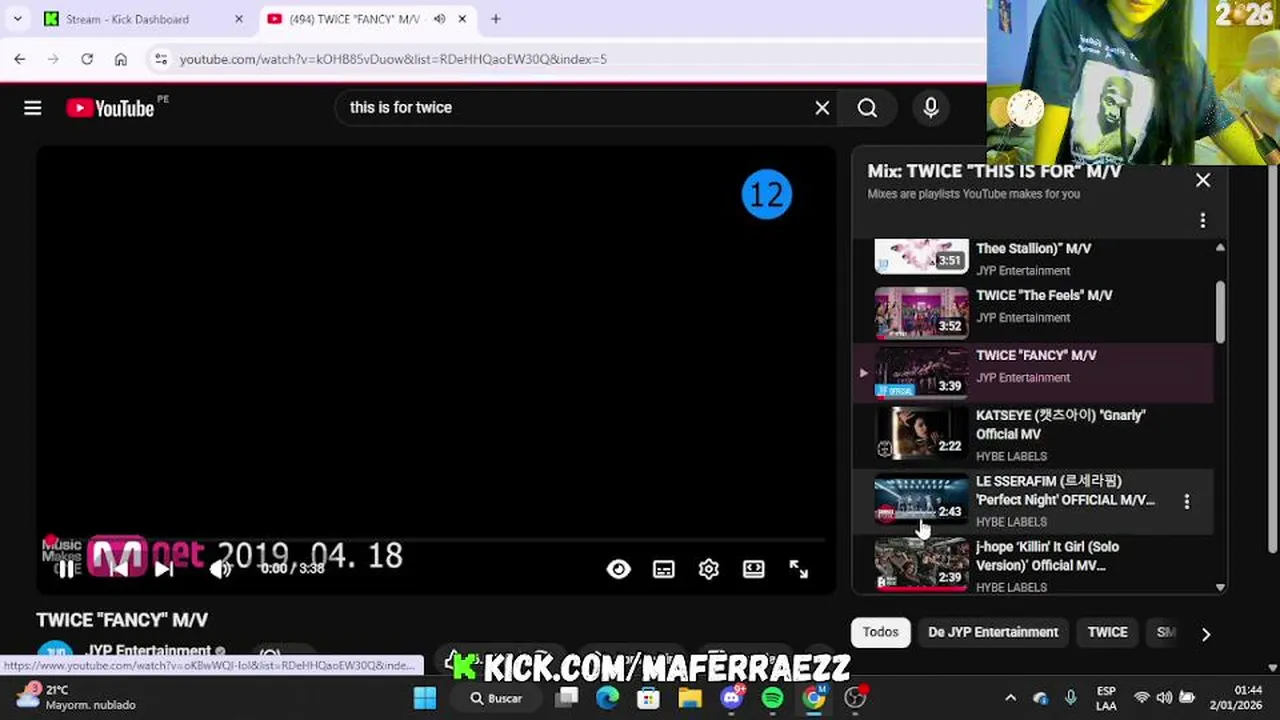Open OBS Studio from taskbar

[x=856, y=698]
